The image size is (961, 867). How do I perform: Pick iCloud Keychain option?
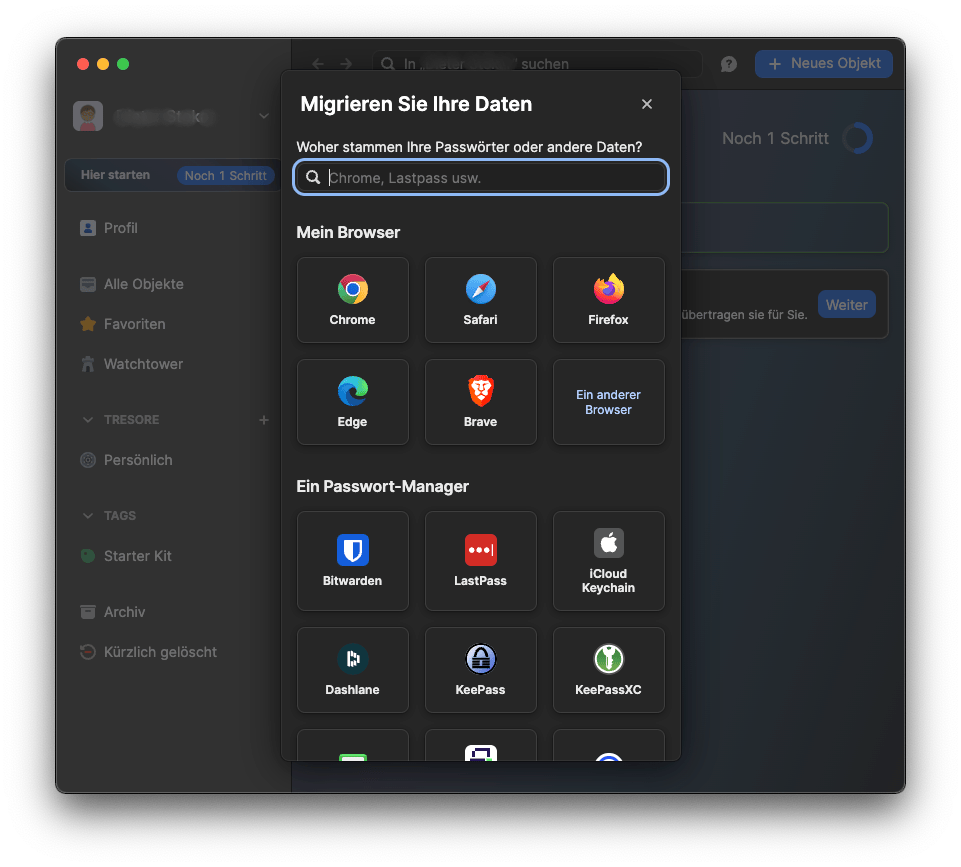tap(609, 561)
